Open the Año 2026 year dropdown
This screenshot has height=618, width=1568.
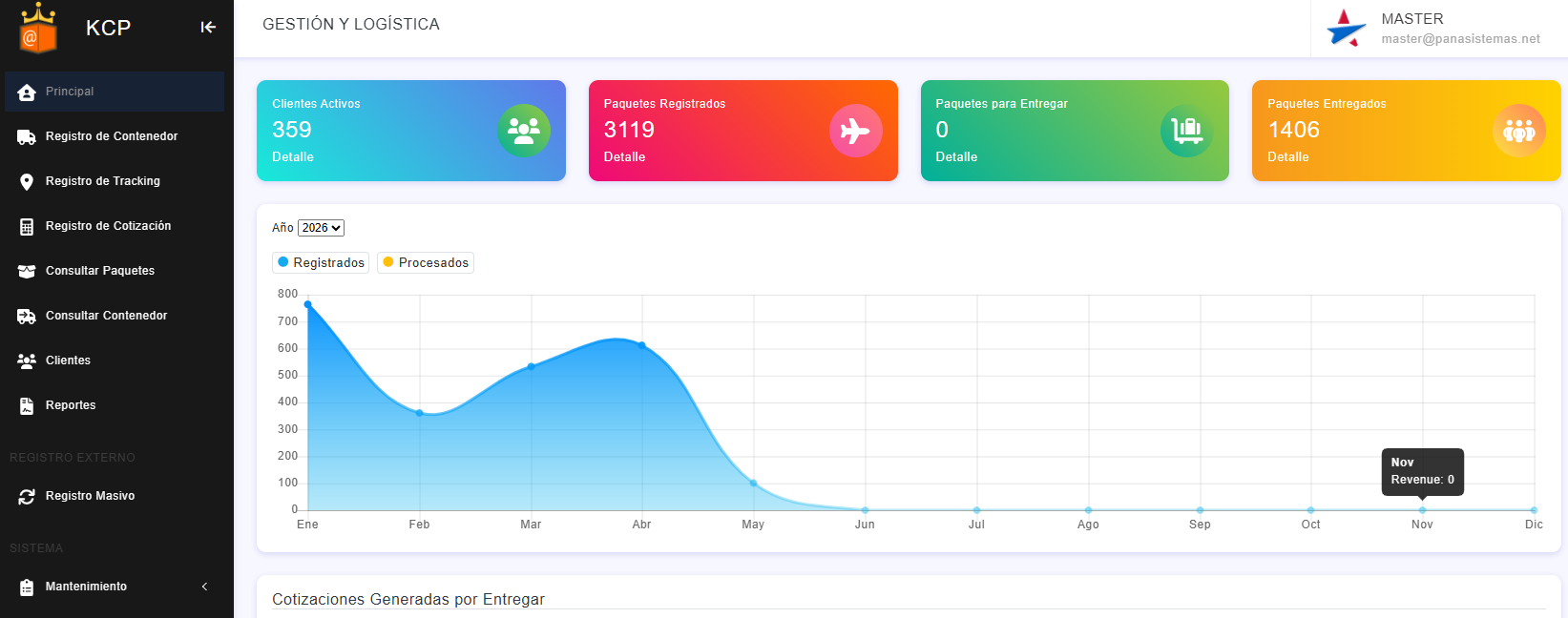321,228
